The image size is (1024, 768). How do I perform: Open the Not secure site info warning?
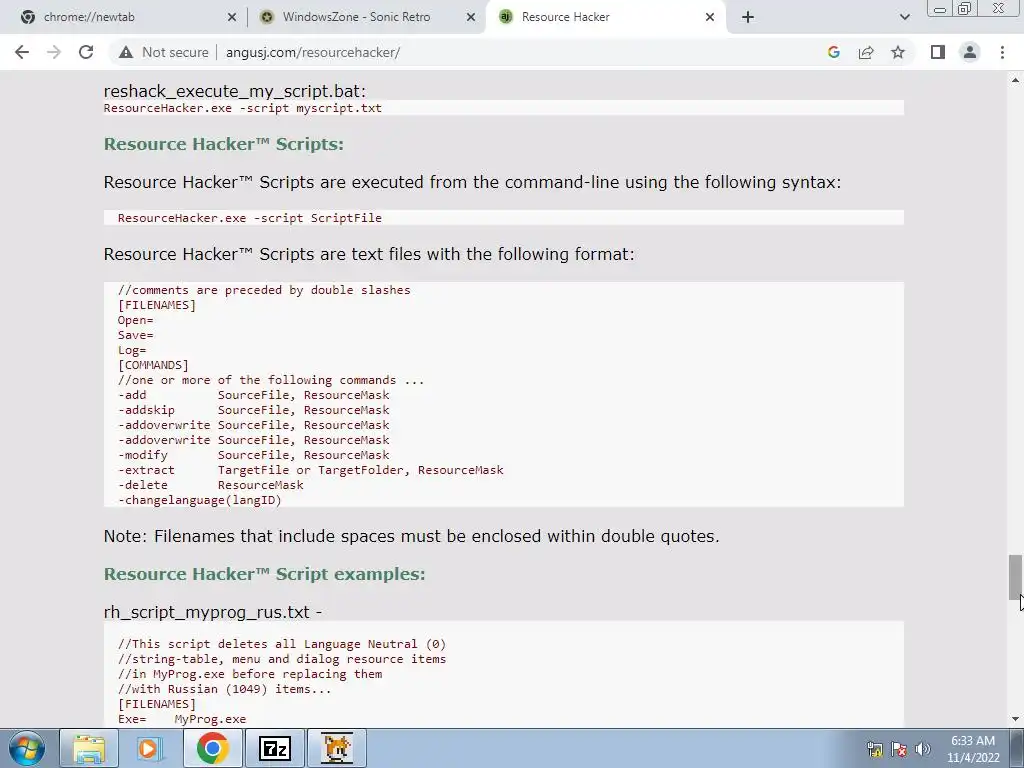click(x=164, y=52)
